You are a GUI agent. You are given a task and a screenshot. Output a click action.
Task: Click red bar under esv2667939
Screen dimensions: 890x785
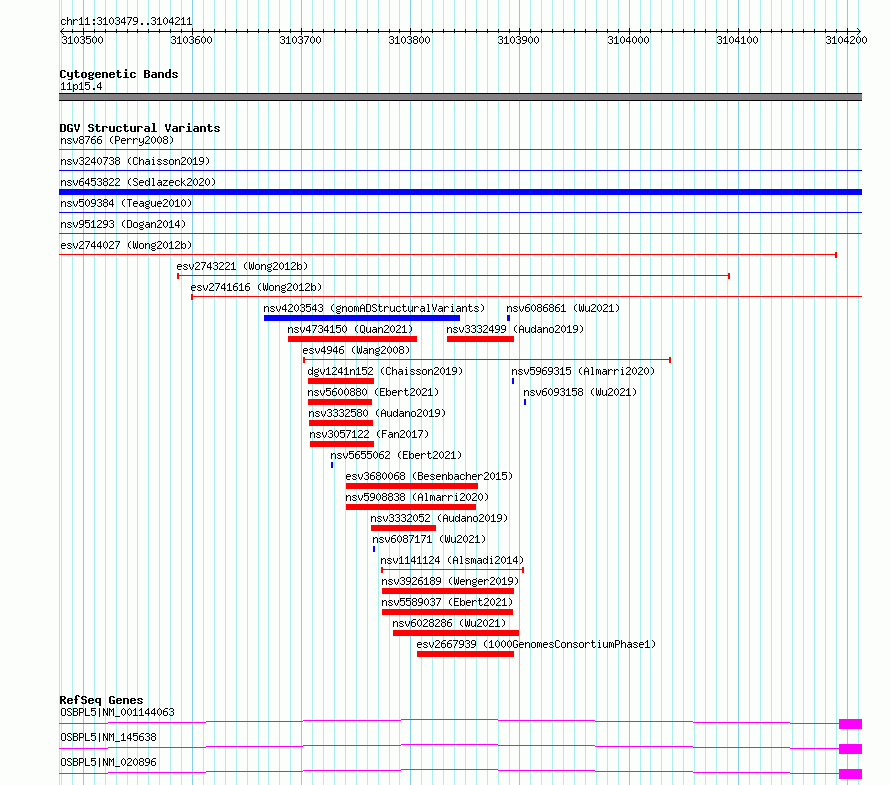465,654
